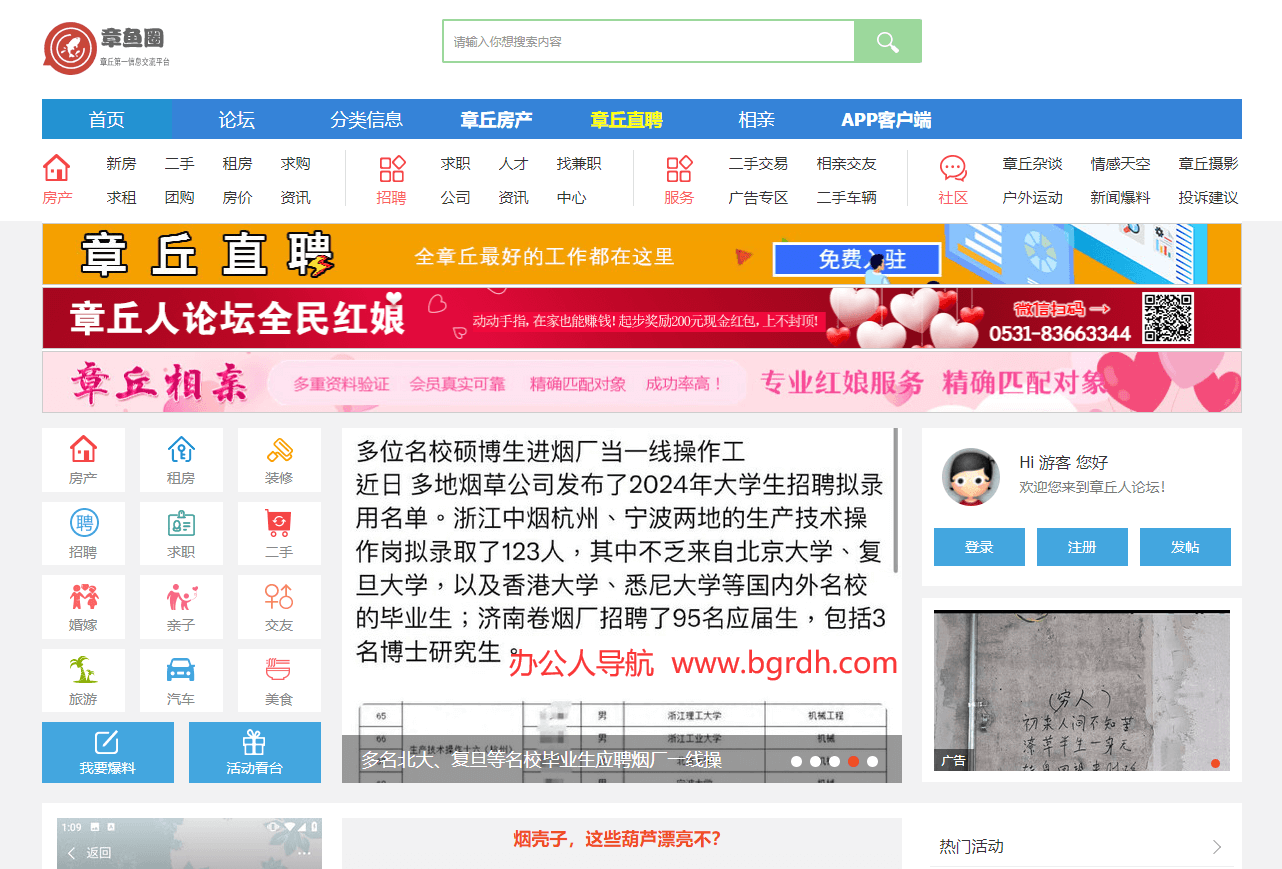This screenshot has height=869, width=1282.
Task: Click the 招聘 grid icon in sub-navigation
Action: pos(392,168)
